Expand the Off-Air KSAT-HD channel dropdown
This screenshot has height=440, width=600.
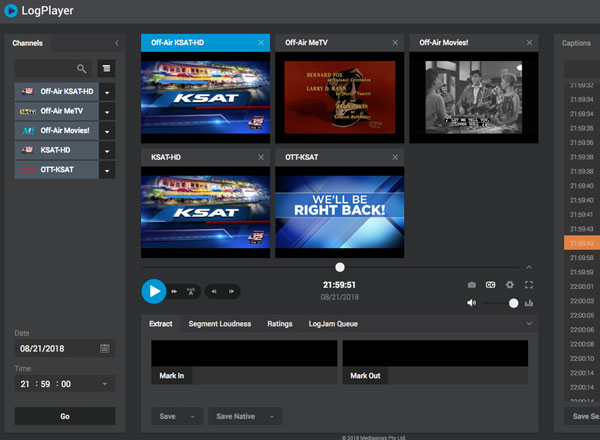(x=107, y=91)
